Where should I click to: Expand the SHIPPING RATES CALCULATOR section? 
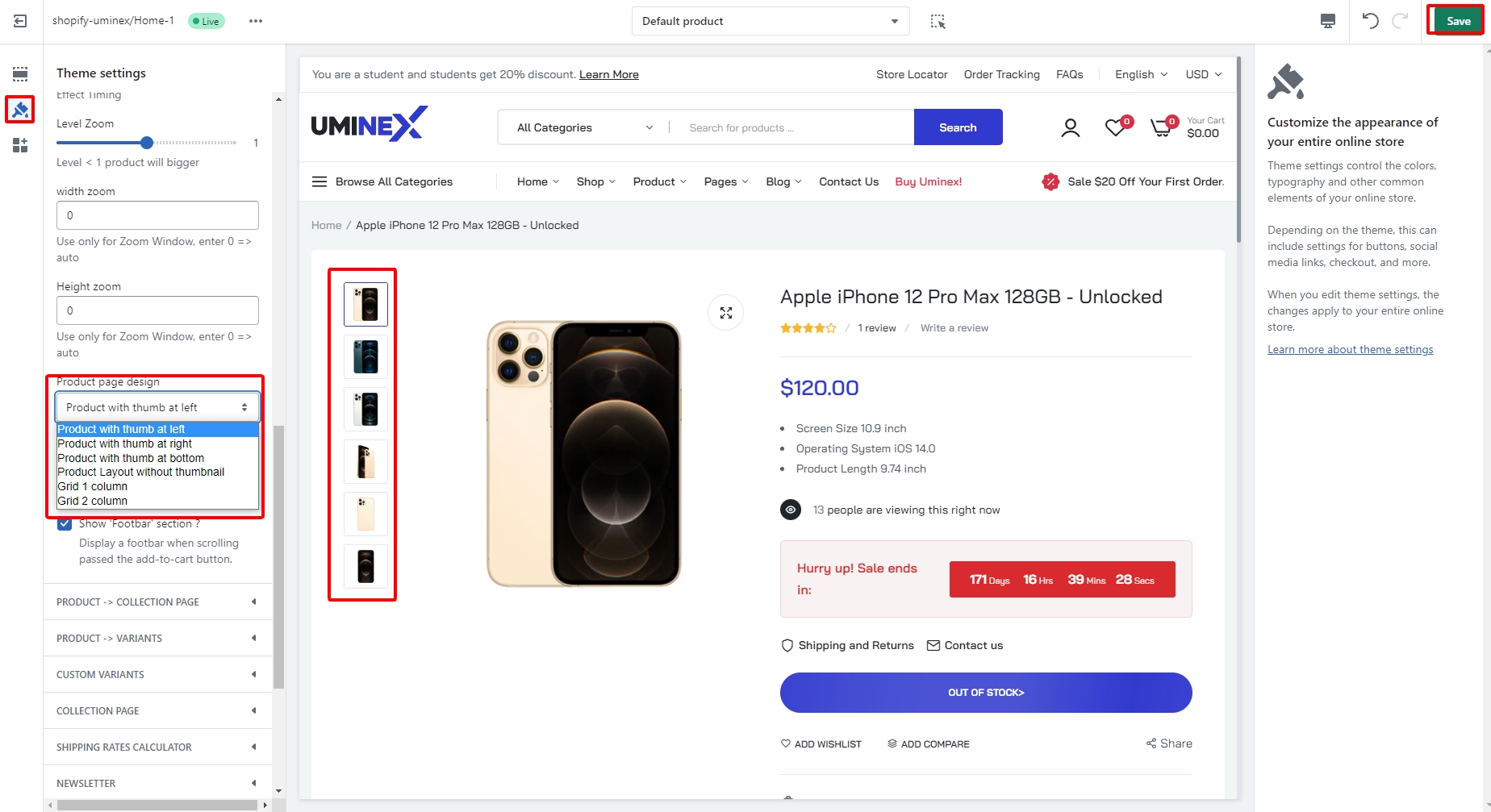tap(157, 747)
